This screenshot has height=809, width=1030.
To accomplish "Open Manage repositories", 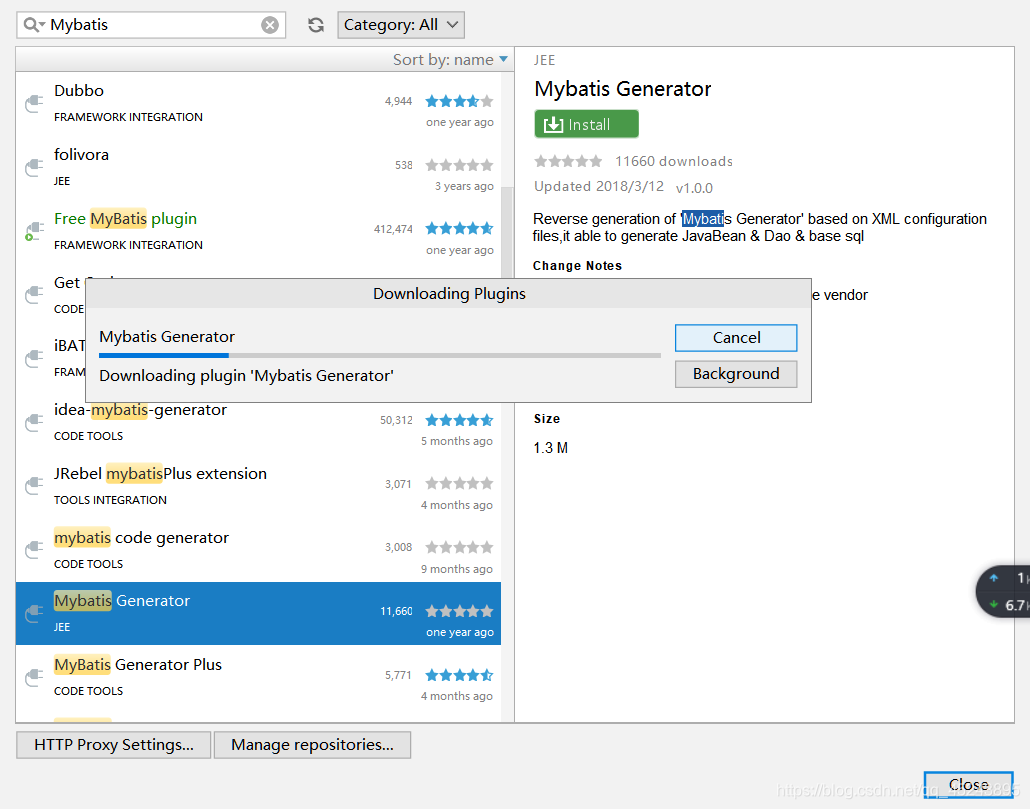I will click(x=313, y=745).
